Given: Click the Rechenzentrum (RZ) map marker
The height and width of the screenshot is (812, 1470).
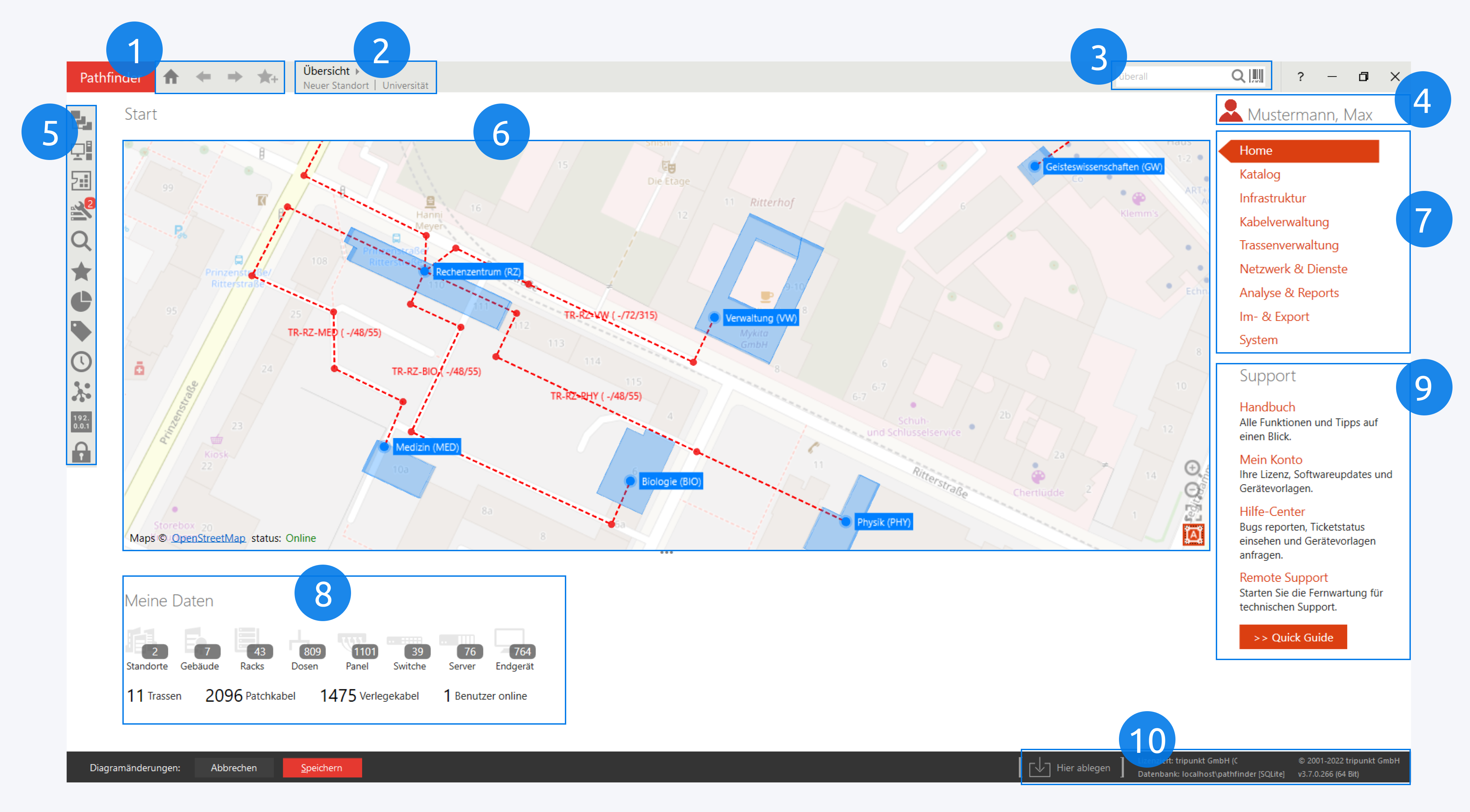Looking at the screenshot, I should (425, 271).
